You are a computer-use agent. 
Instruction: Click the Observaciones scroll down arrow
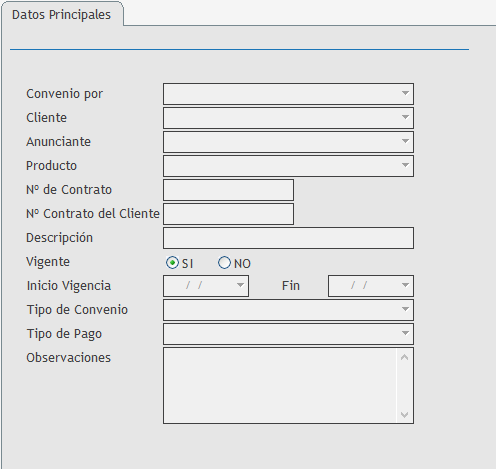405,415
